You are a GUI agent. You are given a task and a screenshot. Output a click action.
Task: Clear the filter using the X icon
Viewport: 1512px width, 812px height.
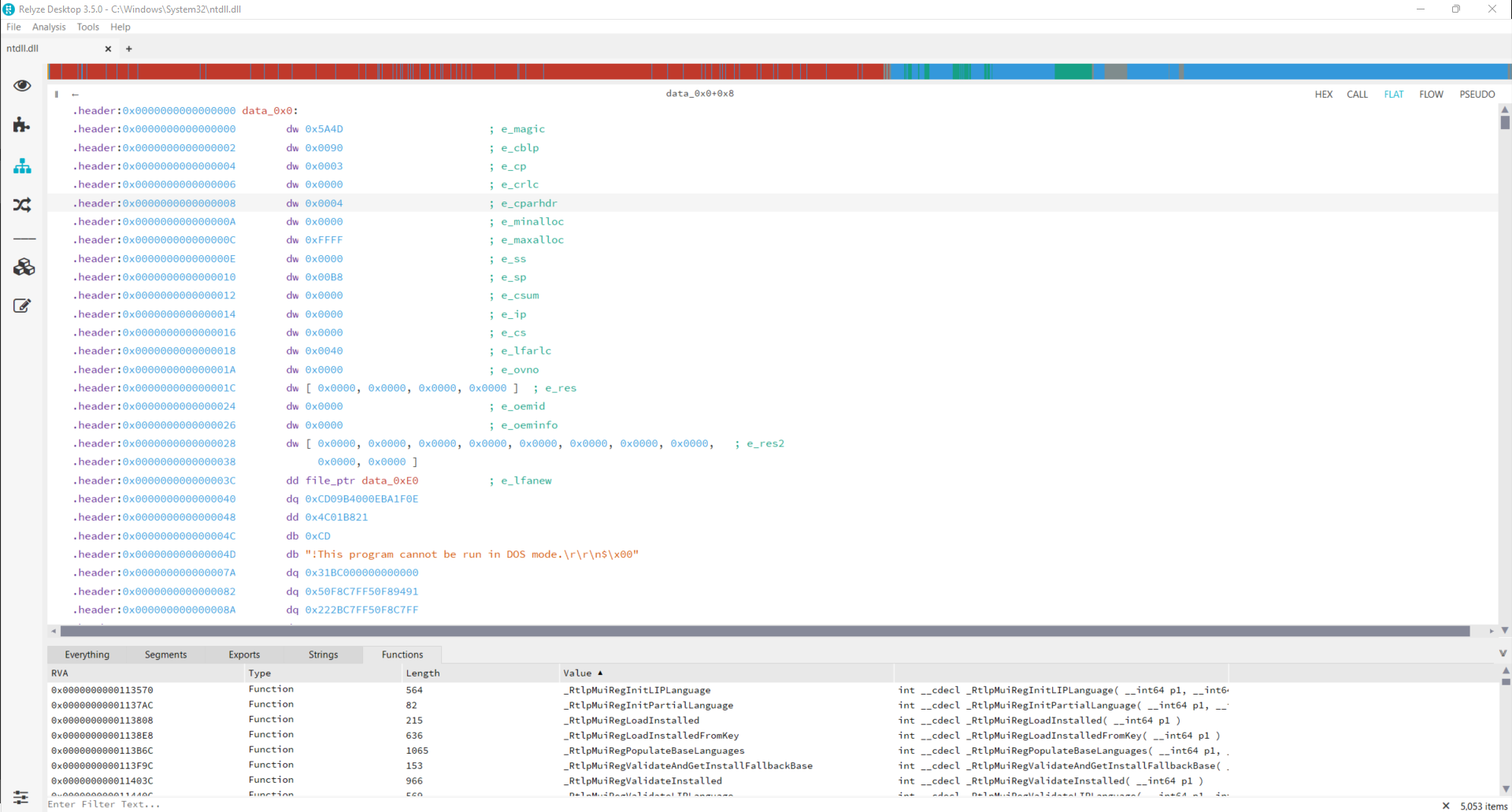[x=1446, y=806]
